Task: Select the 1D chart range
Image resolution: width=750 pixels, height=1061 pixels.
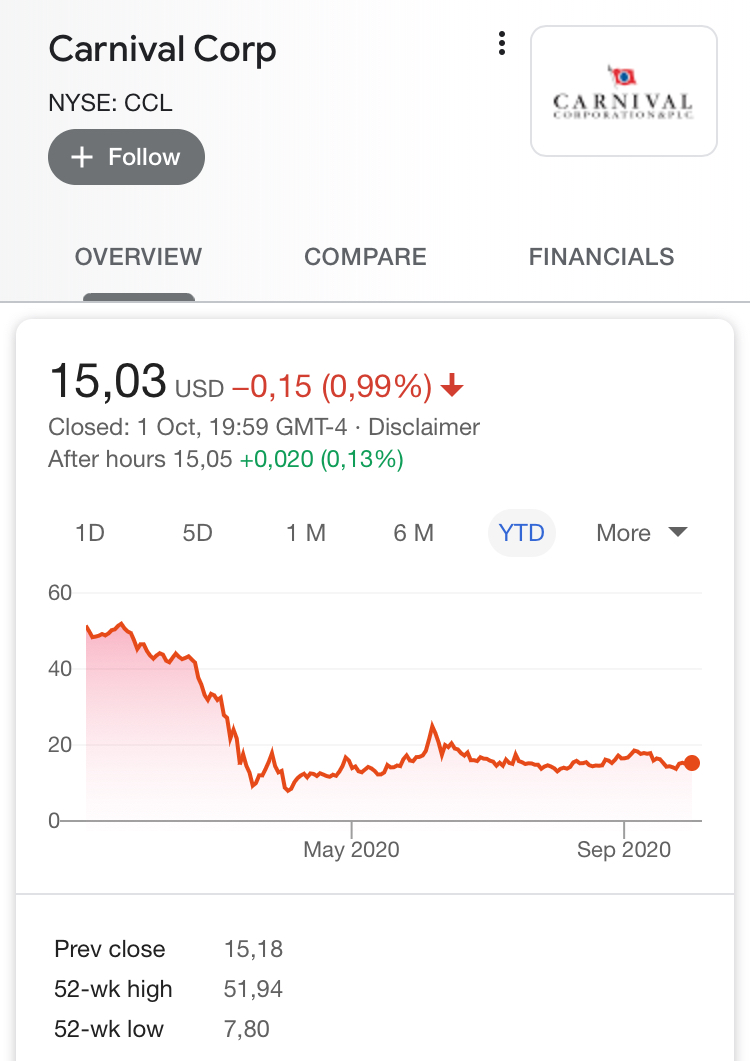Action: 90,533
